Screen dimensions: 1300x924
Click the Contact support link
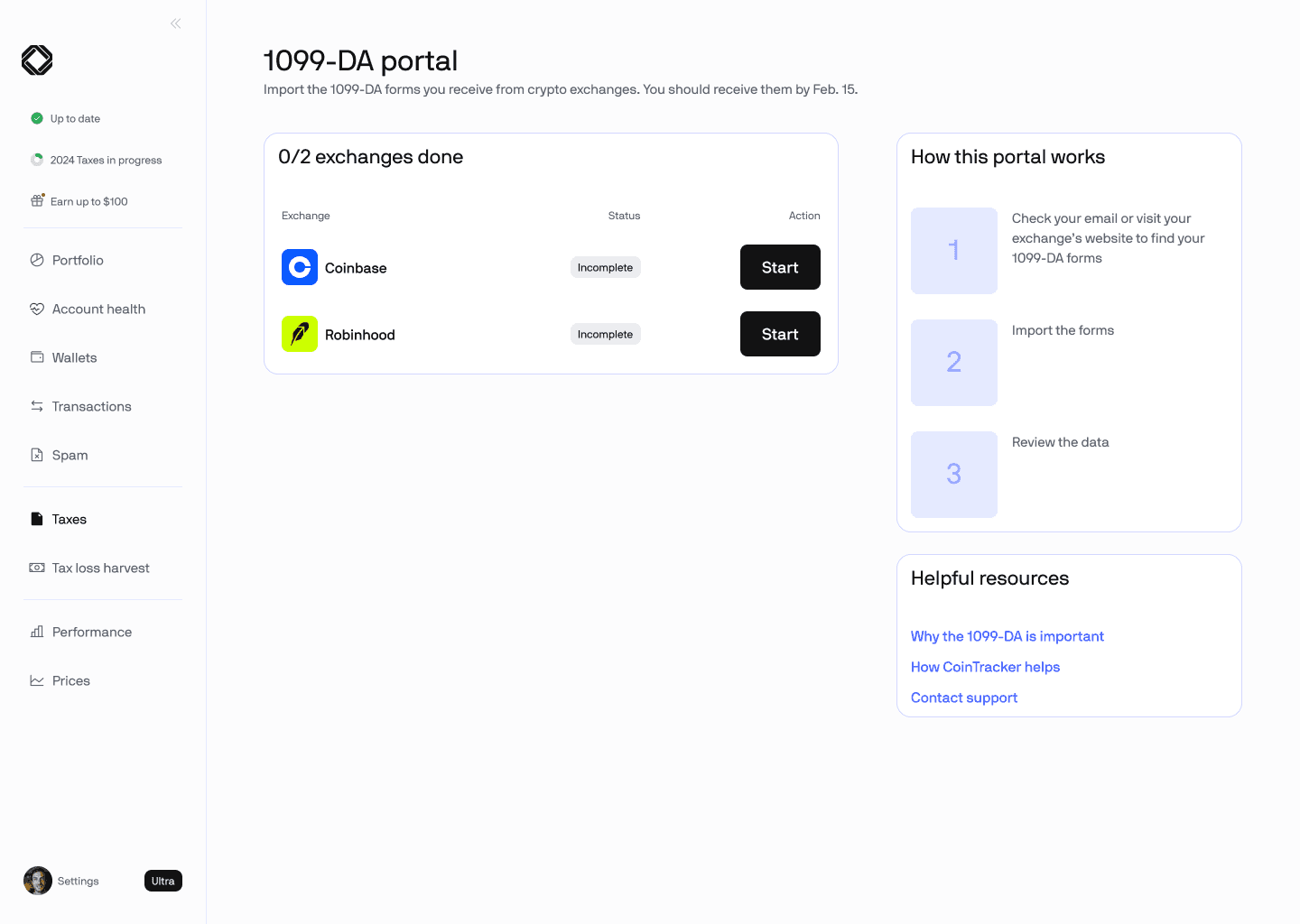[x=964, y=698]
